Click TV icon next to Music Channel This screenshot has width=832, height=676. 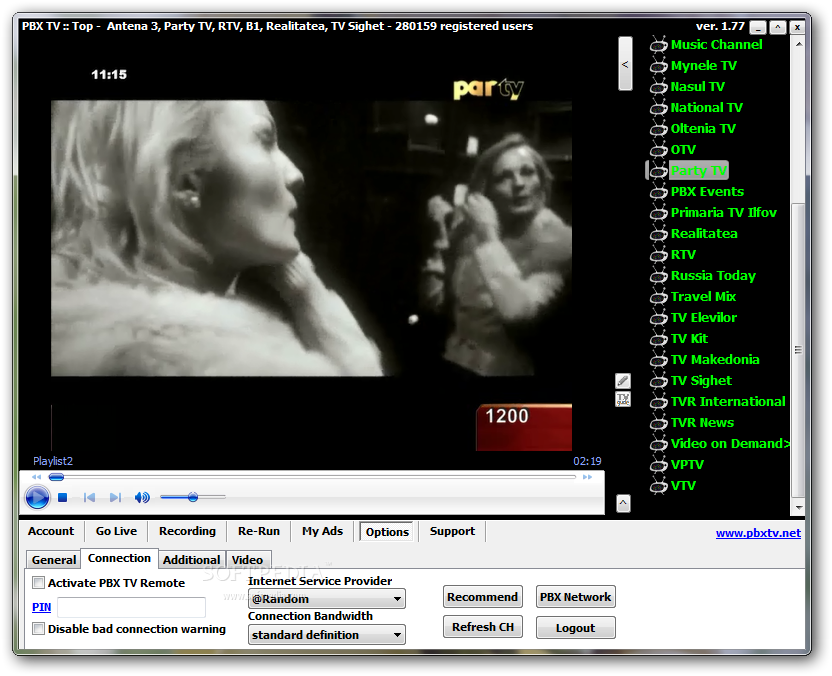coord(658,45)
